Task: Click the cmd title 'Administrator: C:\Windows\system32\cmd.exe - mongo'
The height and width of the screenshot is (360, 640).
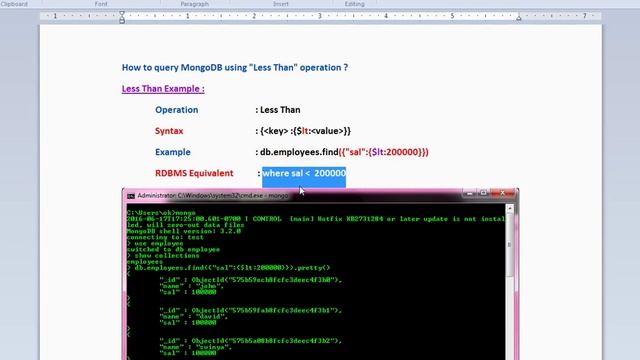Action: (213, 196)
